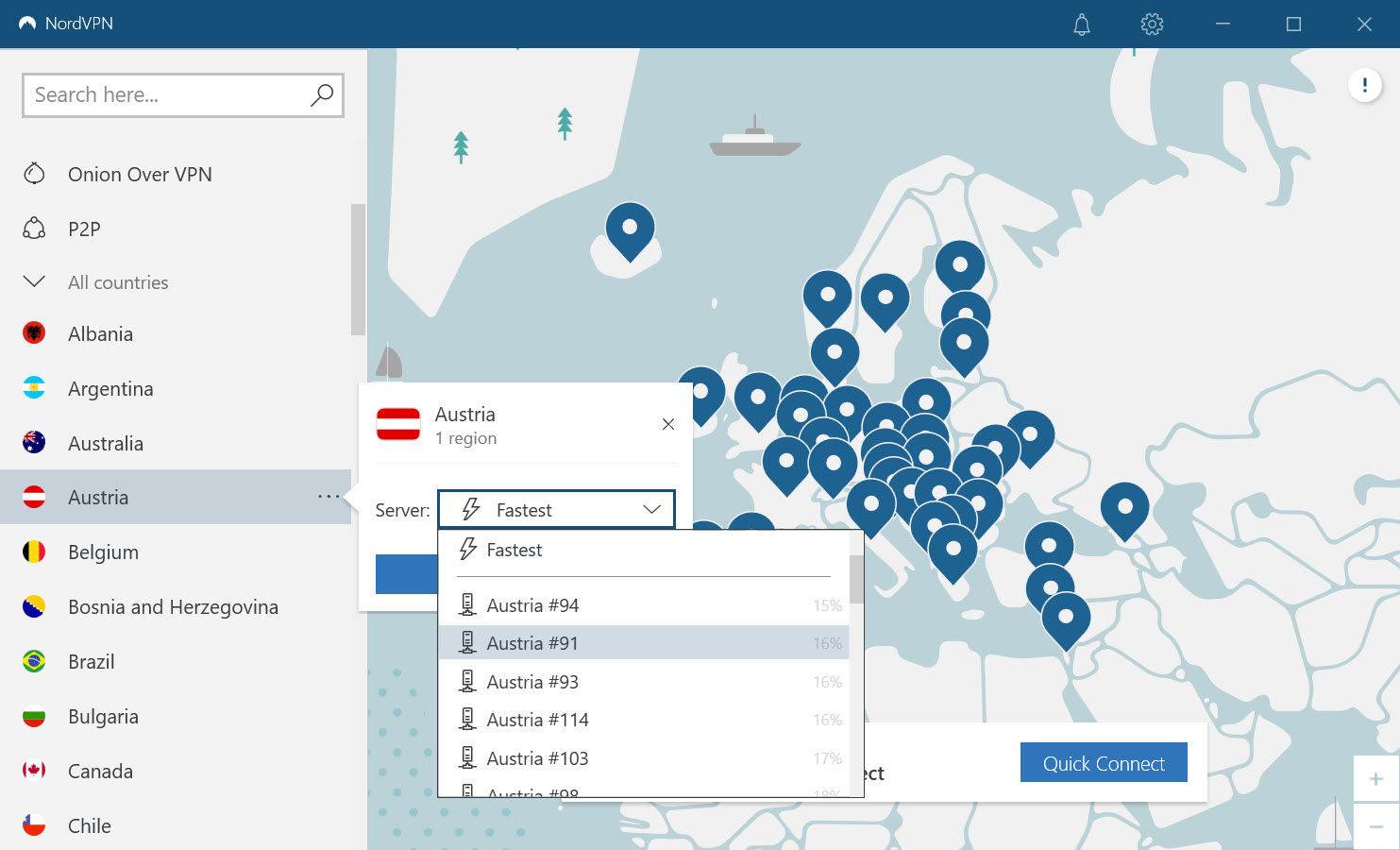Screen dimensions: 1400x850
Task: Click the exclamation info icon on the map
Action: click(1364, 85)
